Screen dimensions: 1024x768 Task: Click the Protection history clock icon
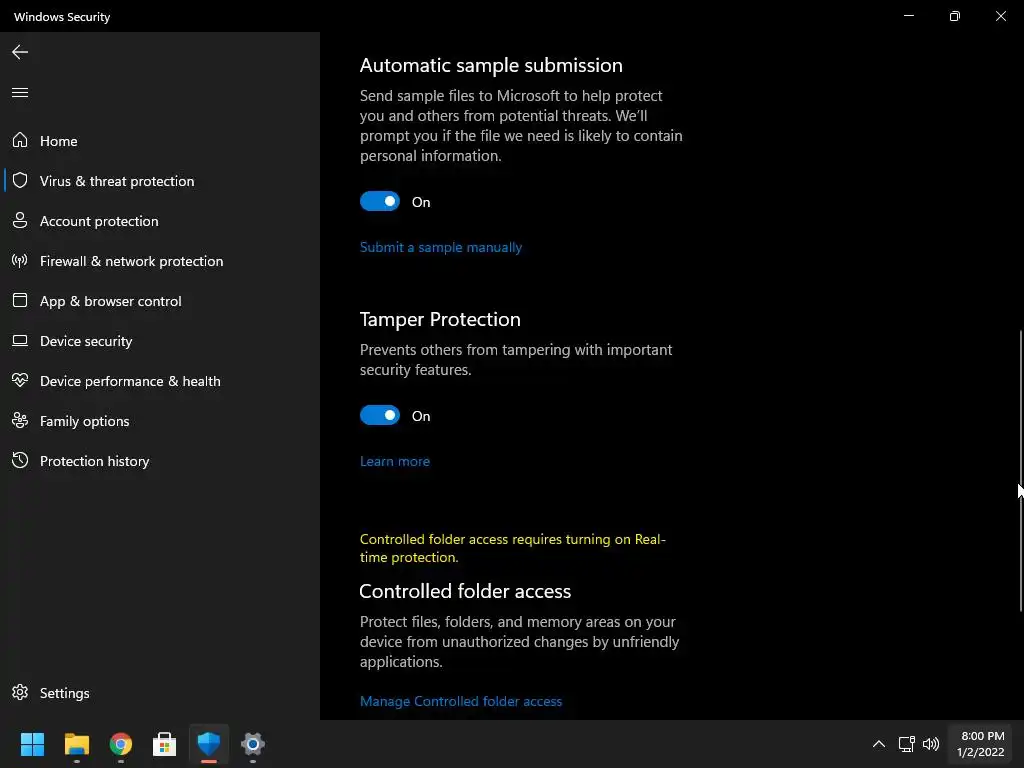20,460
